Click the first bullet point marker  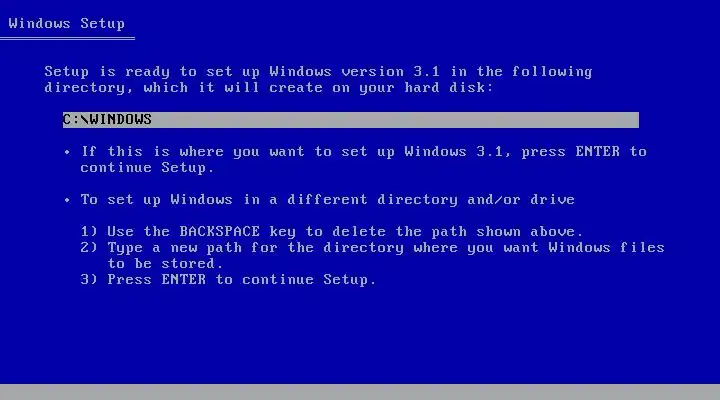coord(68,152)
